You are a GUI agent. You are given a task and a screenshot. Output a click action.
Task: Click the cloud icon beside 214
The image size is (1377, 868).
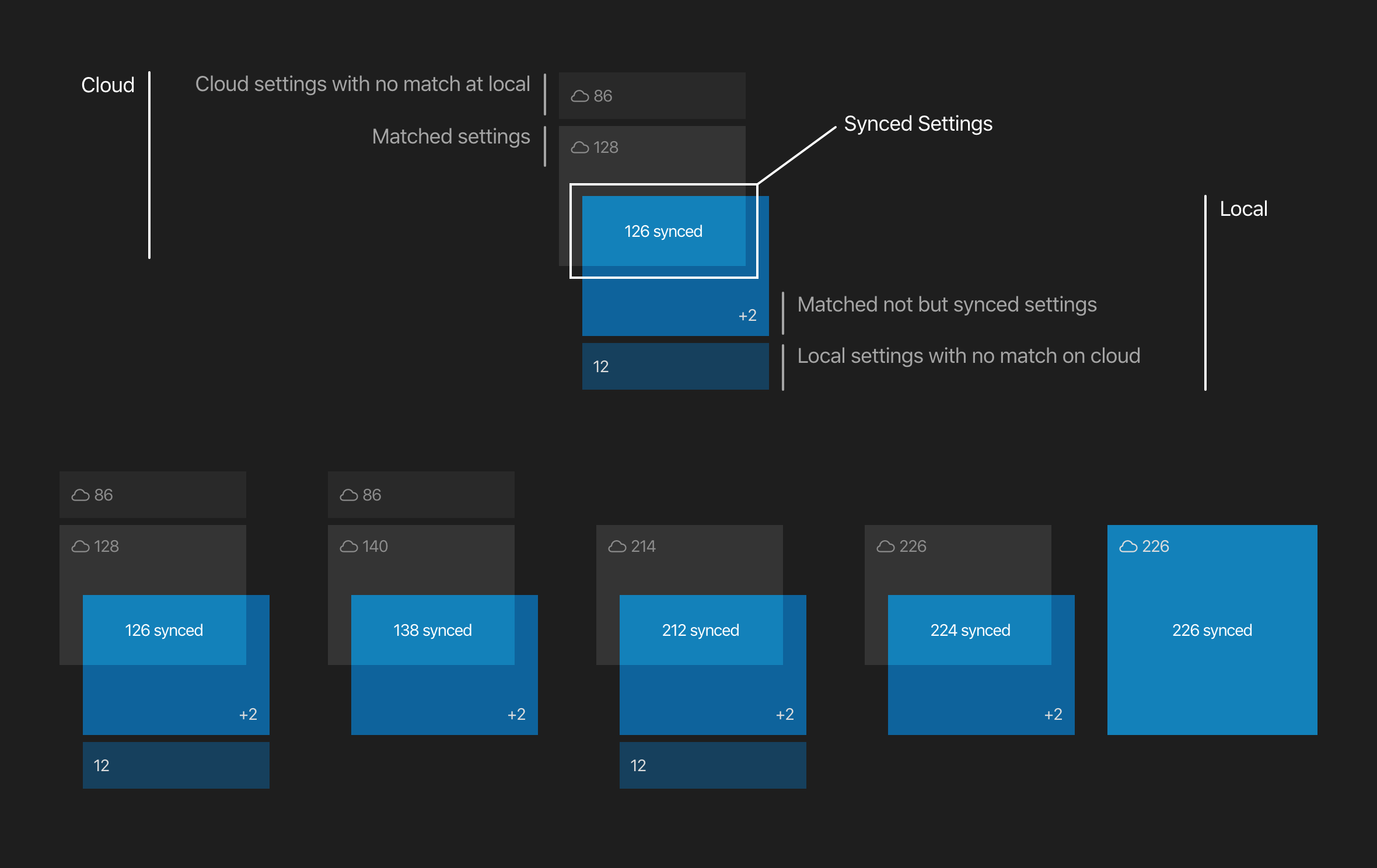[617, 547]
